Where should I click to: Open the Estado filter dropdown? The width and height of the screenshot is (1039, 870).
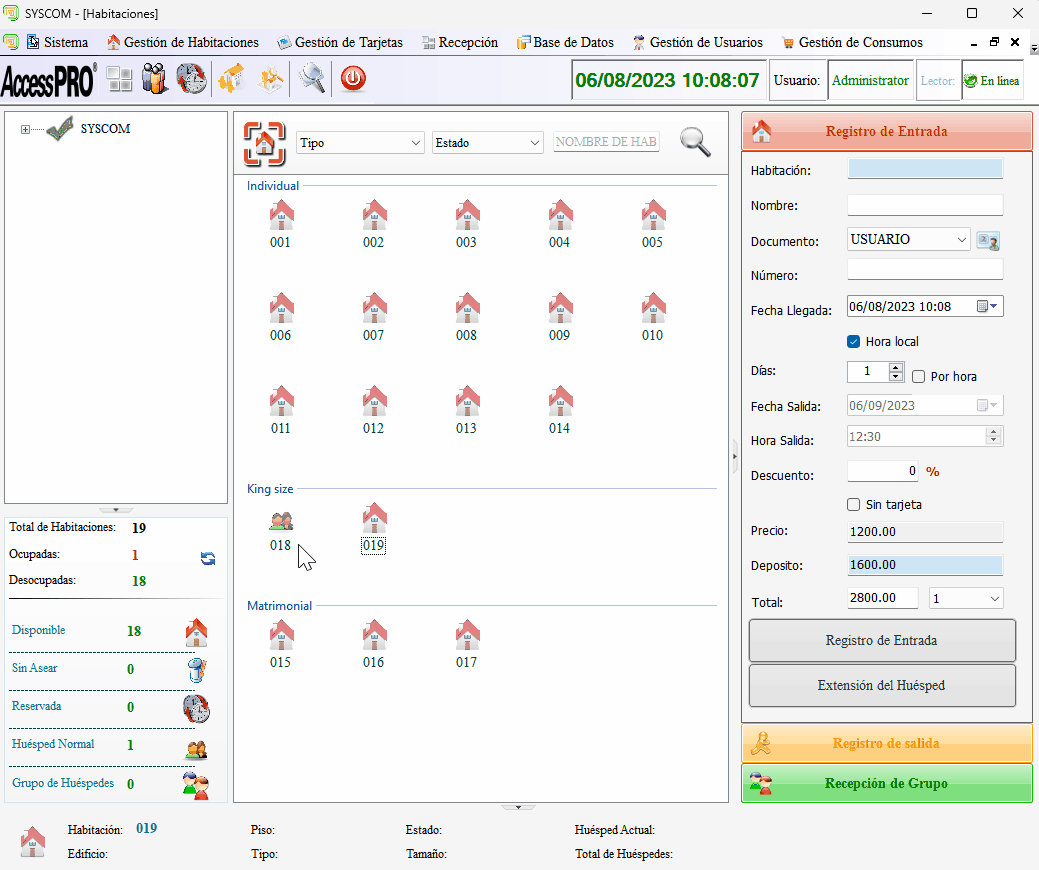click(x=488, y=143)
